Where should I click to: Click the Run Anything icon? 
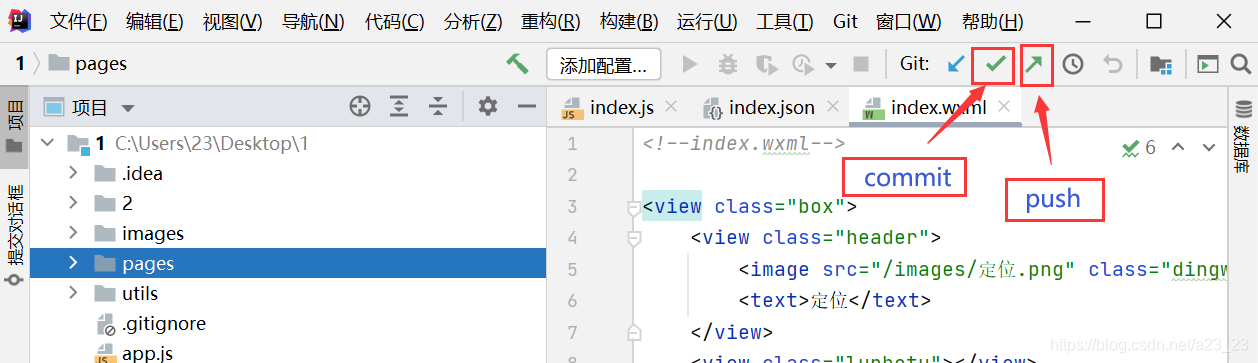tap(1208, 64)
